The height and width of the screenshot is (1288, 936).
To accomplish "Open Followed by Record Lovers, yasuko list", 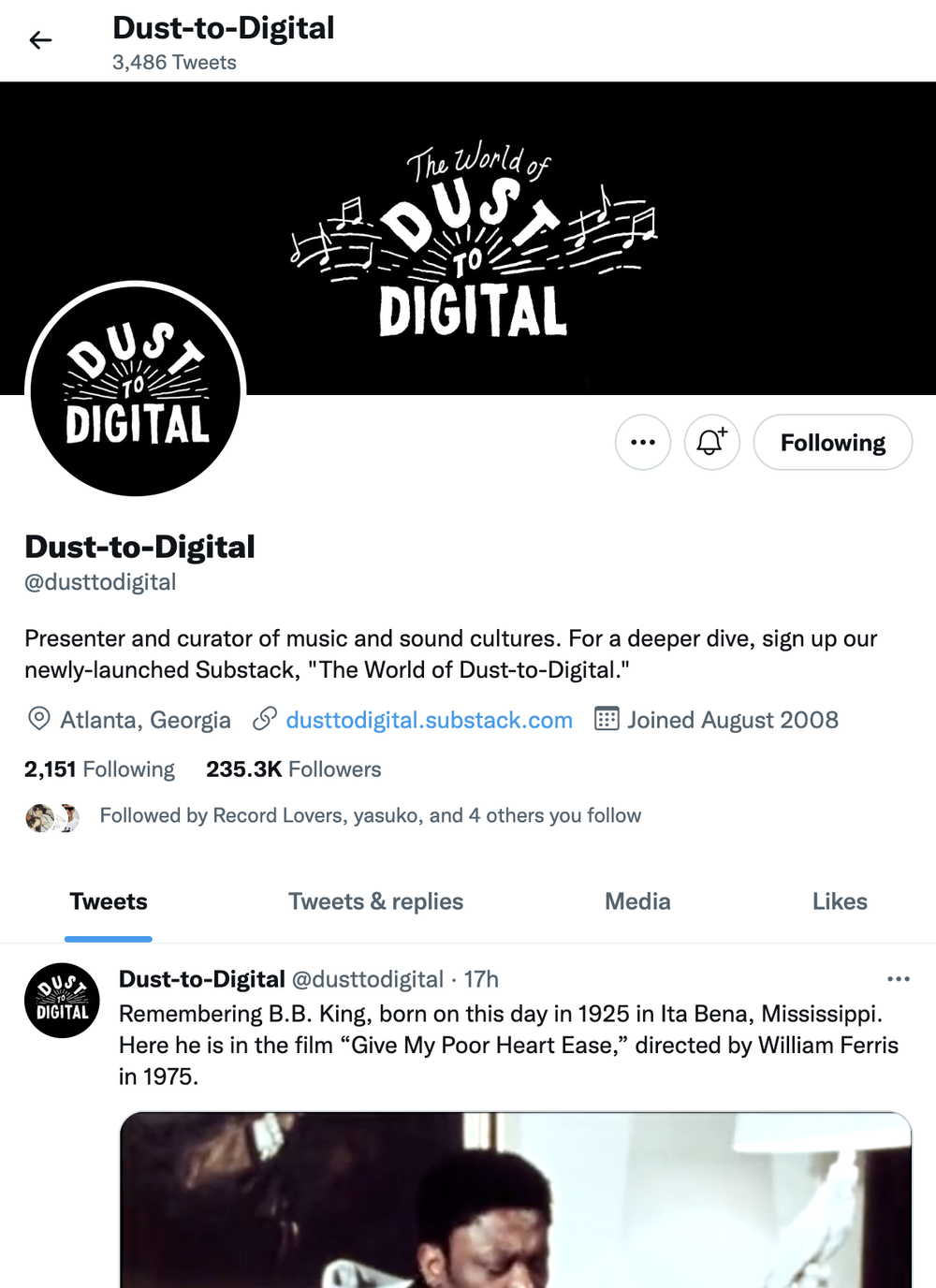I will (371, 815).
